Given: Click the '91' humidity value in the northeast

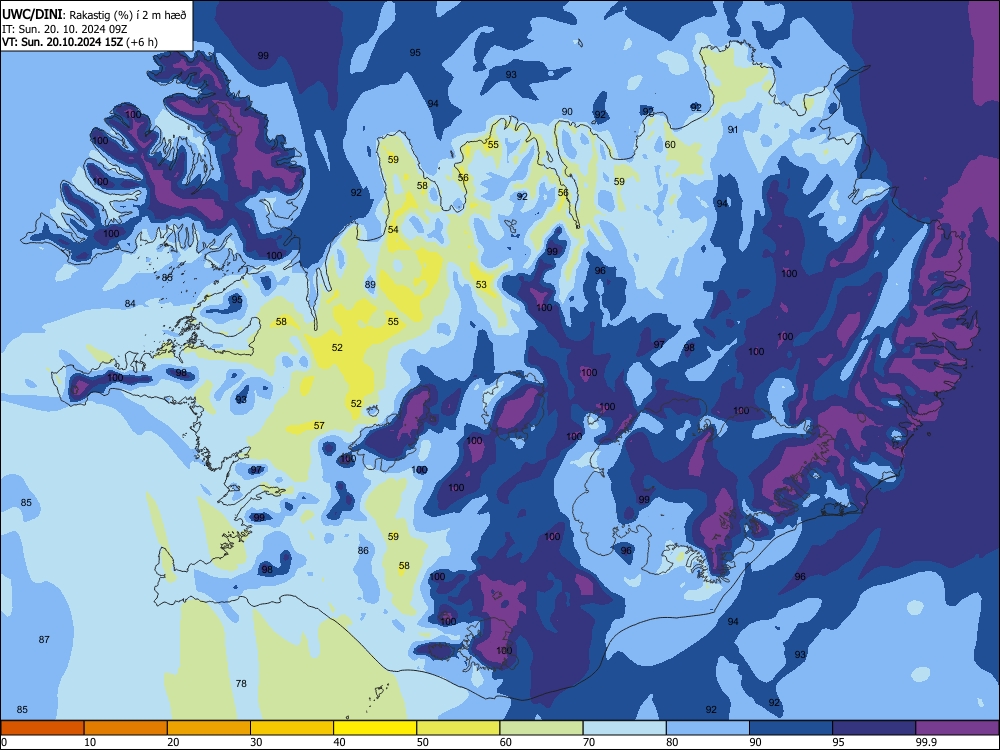Looking at the screenshot, I should click(733, 129).
